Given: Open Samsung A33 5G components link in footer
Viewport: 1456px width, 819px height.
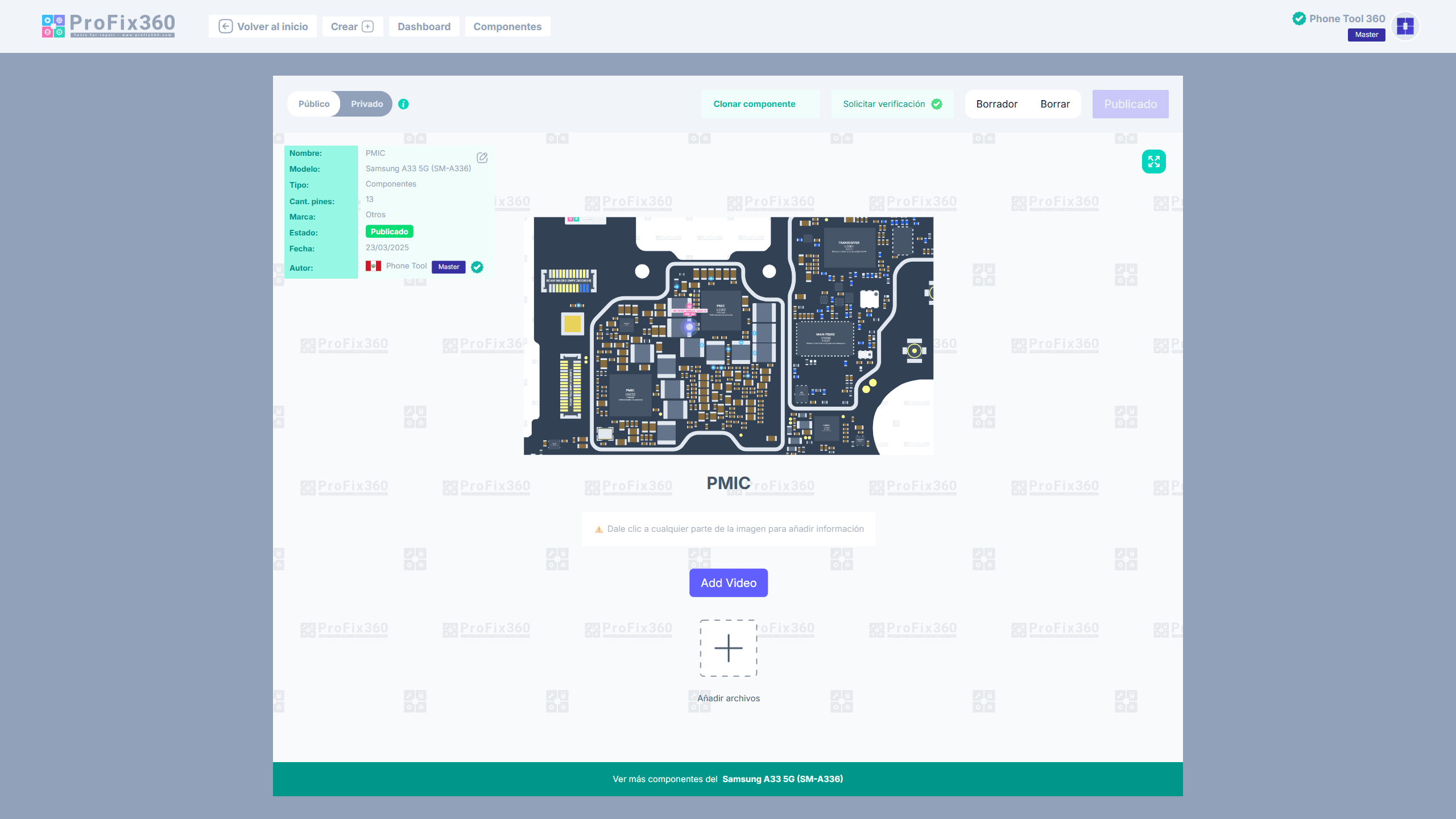Looking at the screenshot, I should 783,779.
